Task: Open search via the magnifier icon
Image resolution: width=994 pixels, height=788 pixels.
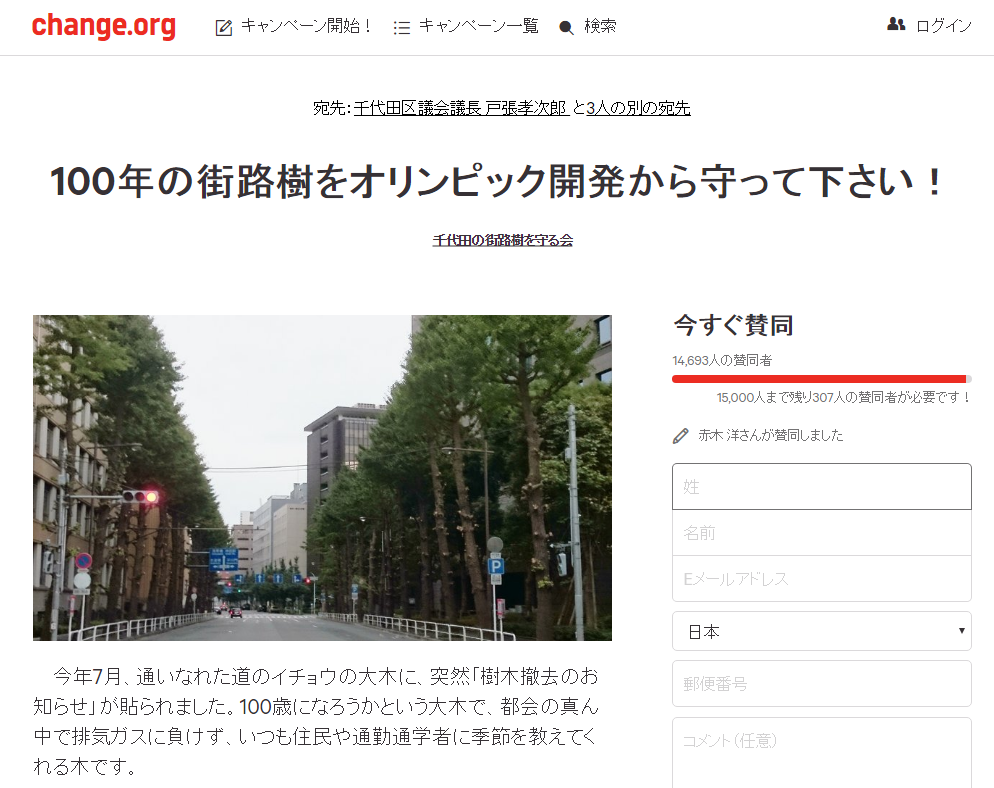Action: (566, 27)
